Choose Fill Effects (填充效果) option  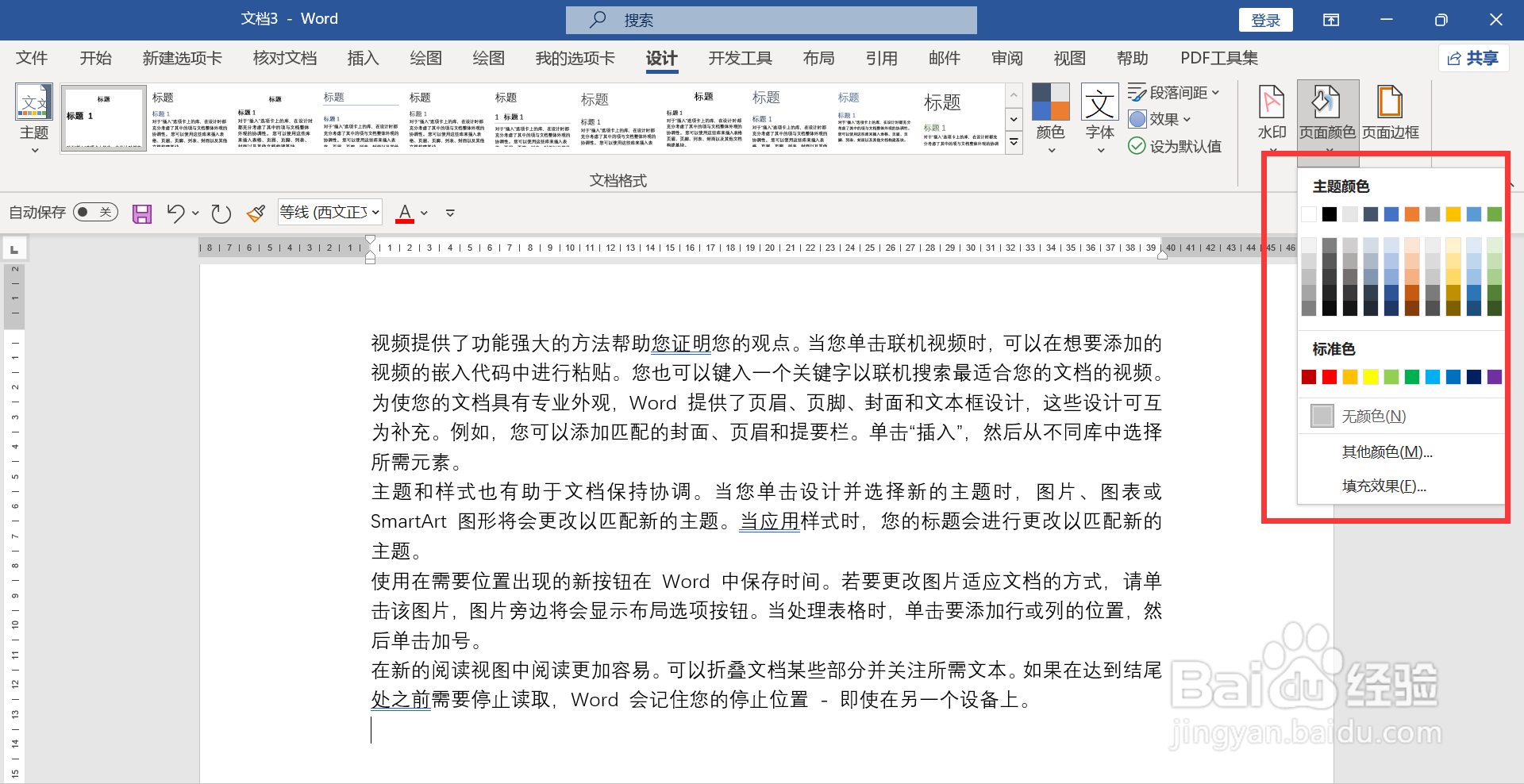tap(1384, 486)
